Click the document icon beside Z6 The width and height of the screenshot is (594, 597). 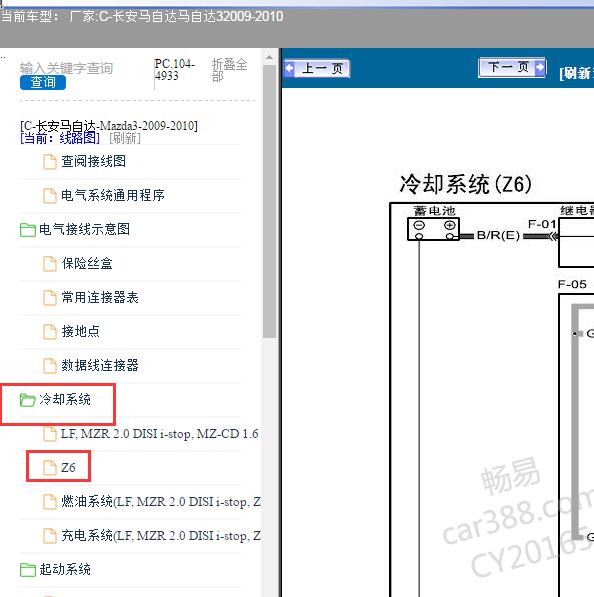[x=50, y=468]
